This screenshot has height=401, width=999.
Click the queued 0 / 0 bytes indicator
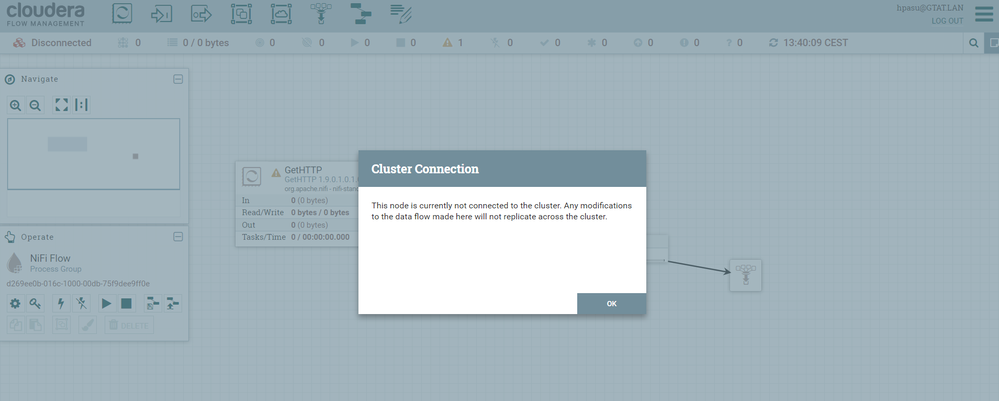coord(198,43)
